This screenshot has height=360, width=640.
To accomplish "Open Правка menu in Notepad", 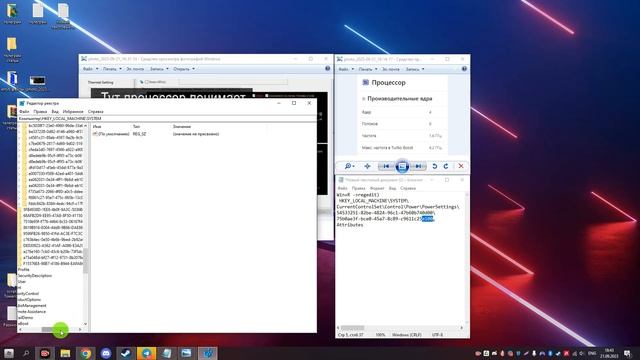I will (358, 188).
